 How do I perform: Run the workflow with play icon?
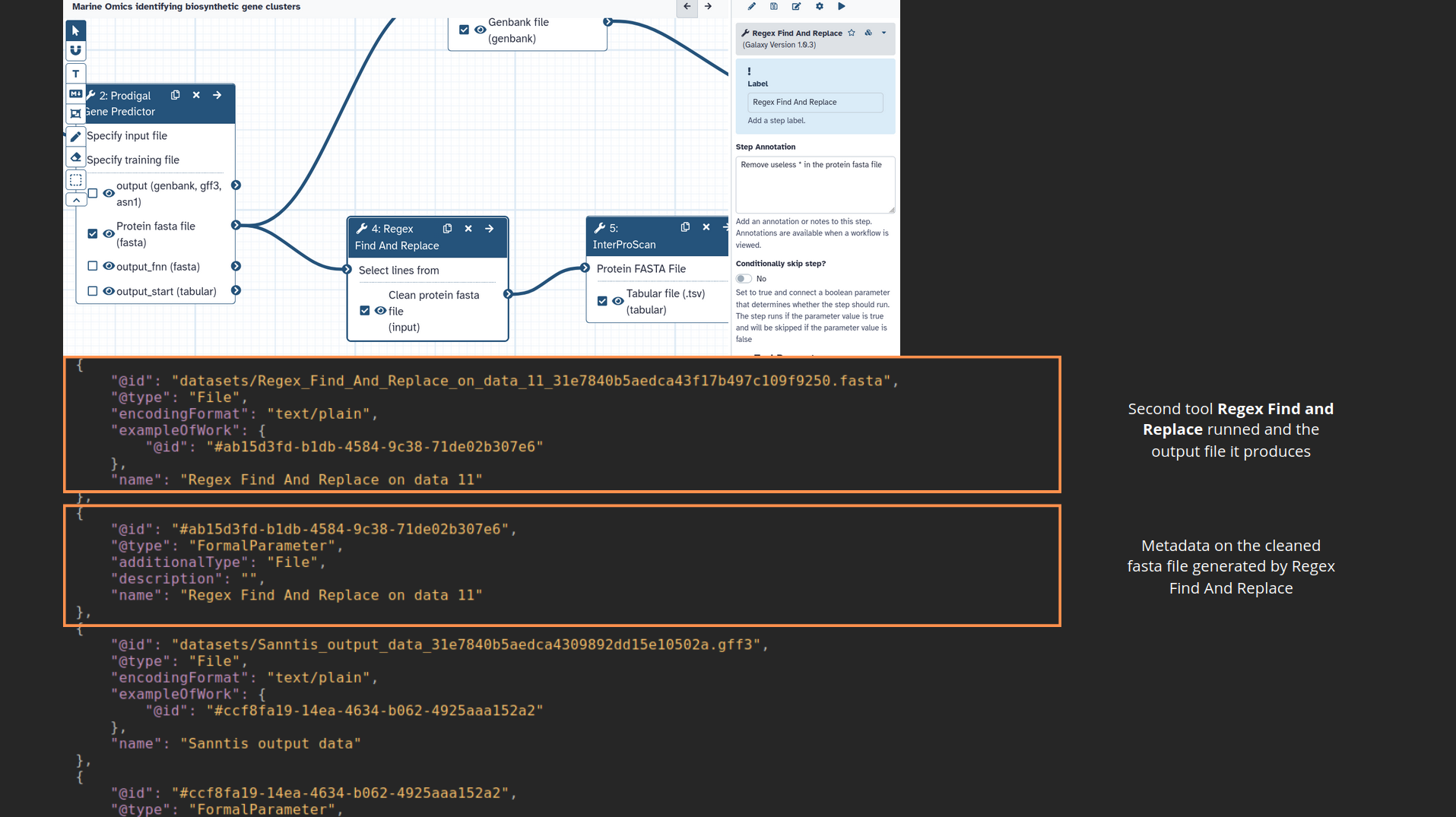click(x=842, y=6)
